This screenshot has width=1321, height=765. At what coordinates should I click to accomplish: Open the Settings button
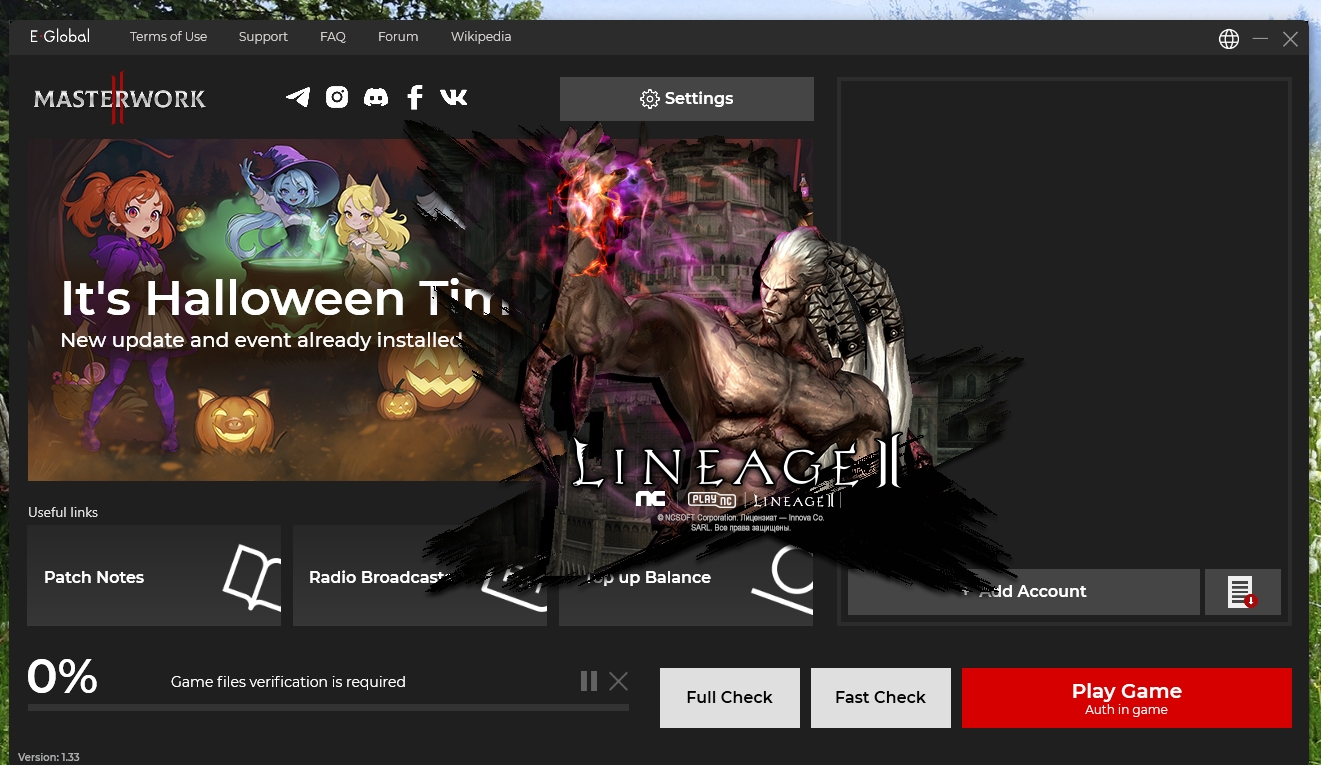[x=686, y=99]
